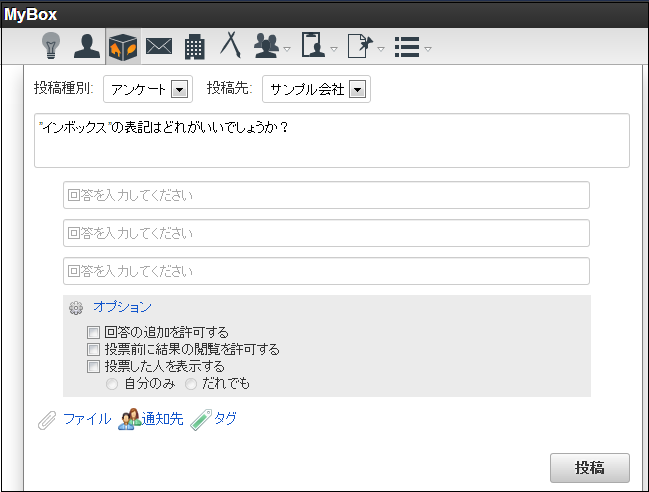Screen dimensions: 649x492
Task: Expand arrow next to pinned document icon
Action: (381, 49)
